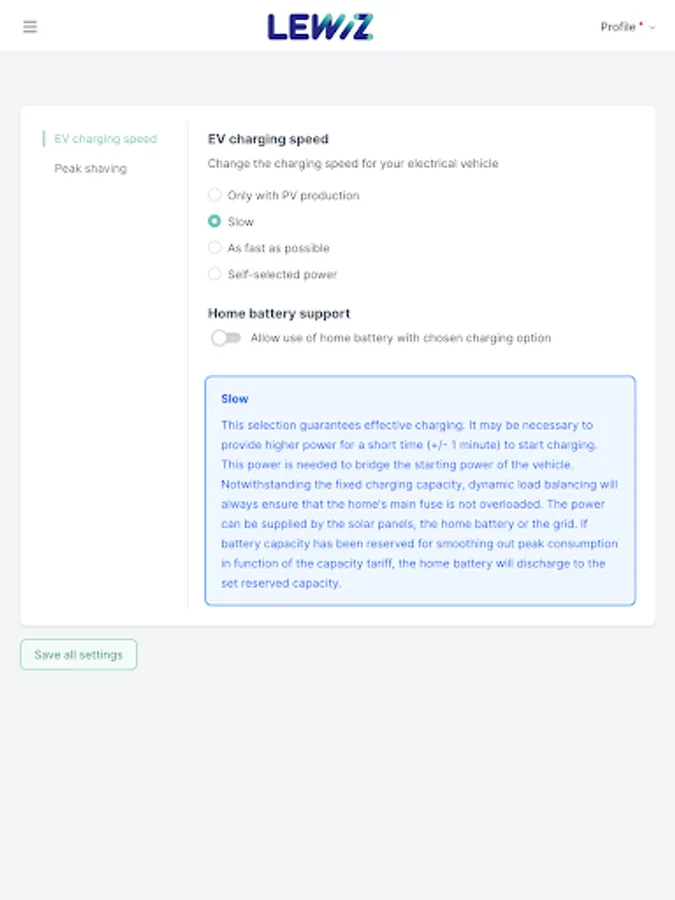The height and width of the screenshot is (900, 675).
Task: Select the Only with PV production radio button
Action: (x=214, y=195)
